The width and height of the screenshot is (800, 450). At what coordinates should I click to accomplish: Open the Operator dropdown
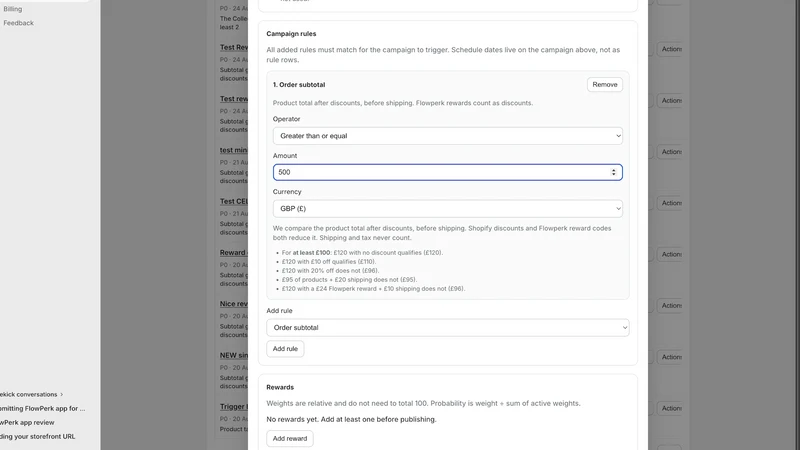point(447,136)
